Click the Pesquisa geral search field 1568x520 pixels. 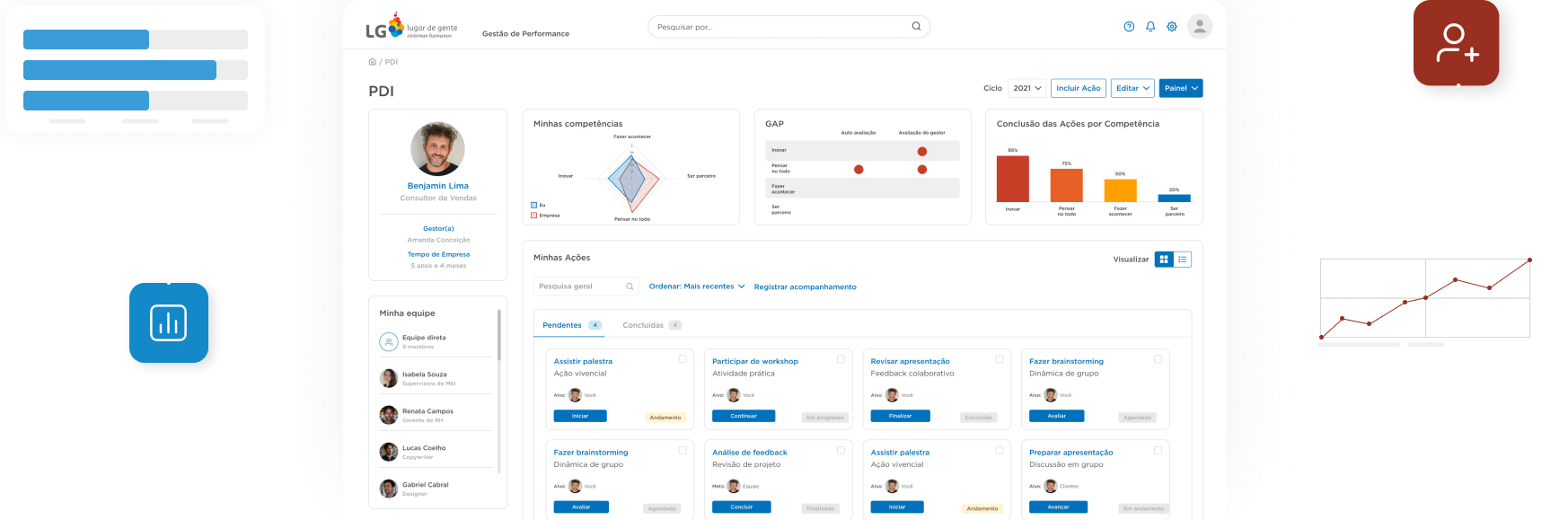tap(579, 286)
